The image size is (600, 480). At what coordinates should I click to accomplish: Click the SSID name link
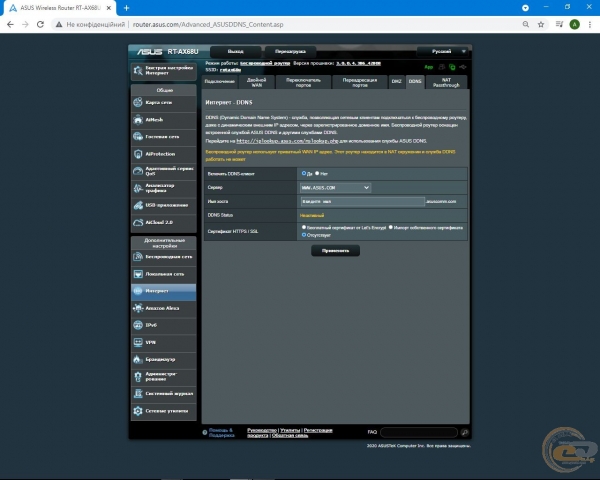[x=230, y=70]
